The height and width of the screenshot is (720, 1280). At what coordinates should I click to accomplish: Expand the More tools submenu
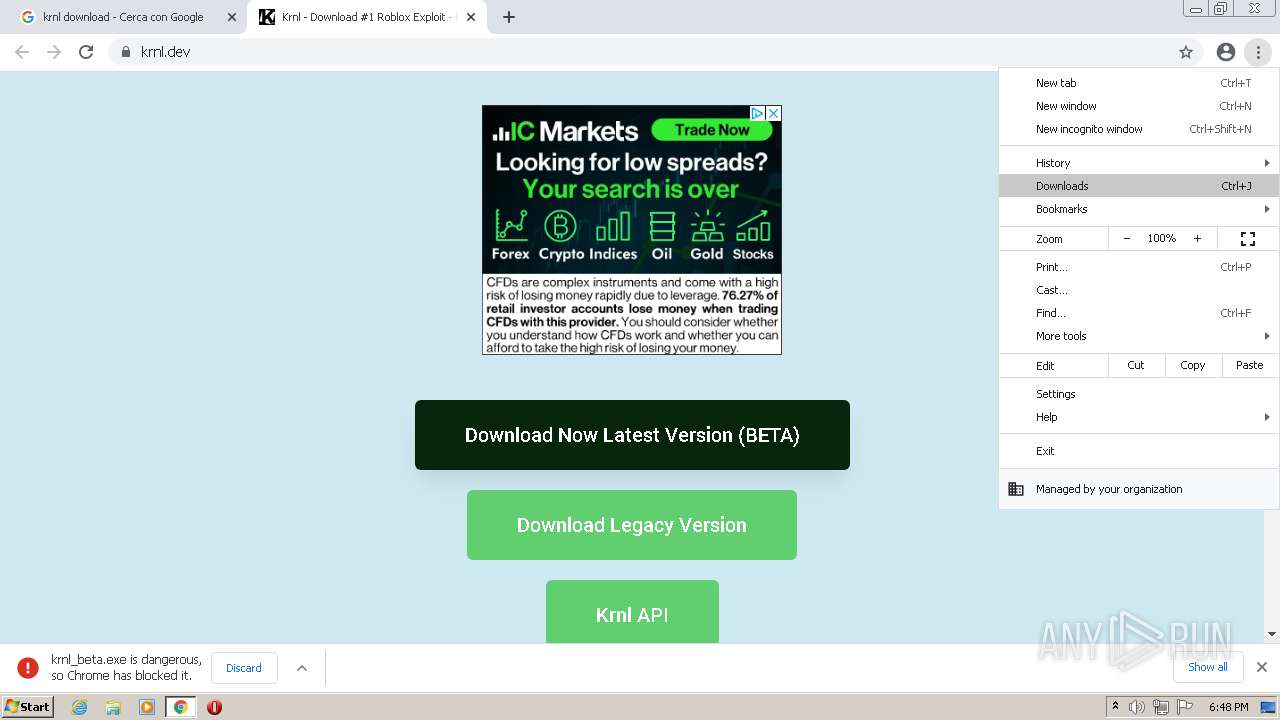(x=1139, y=336)
